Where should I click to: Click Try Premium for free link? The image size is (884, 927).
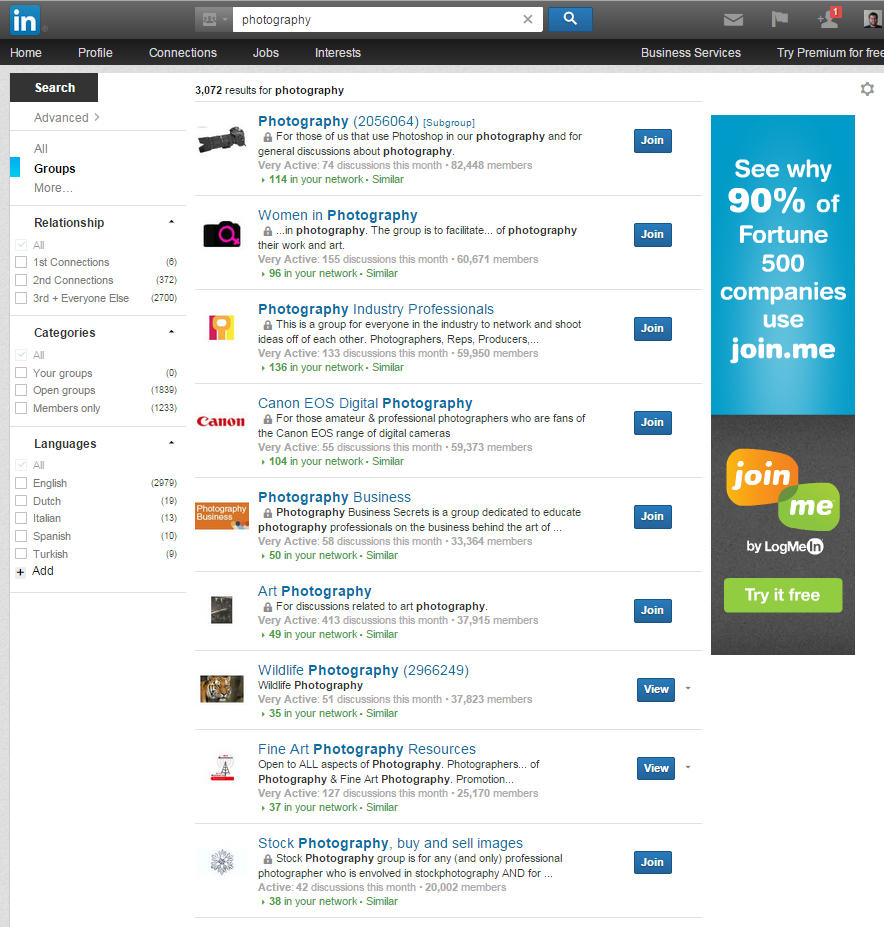[830, 53]
